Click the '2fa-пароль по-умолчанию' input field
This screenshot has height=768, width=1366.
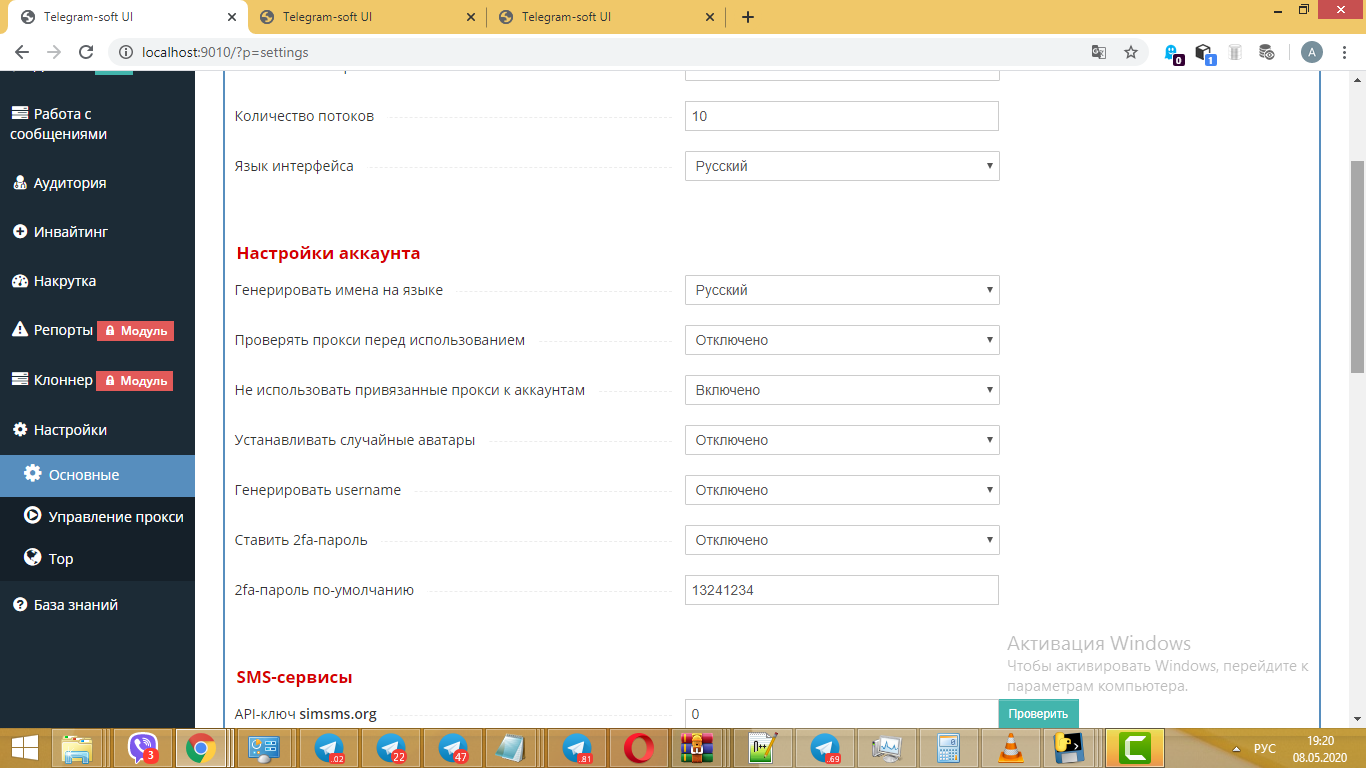[x=842, y=590]
